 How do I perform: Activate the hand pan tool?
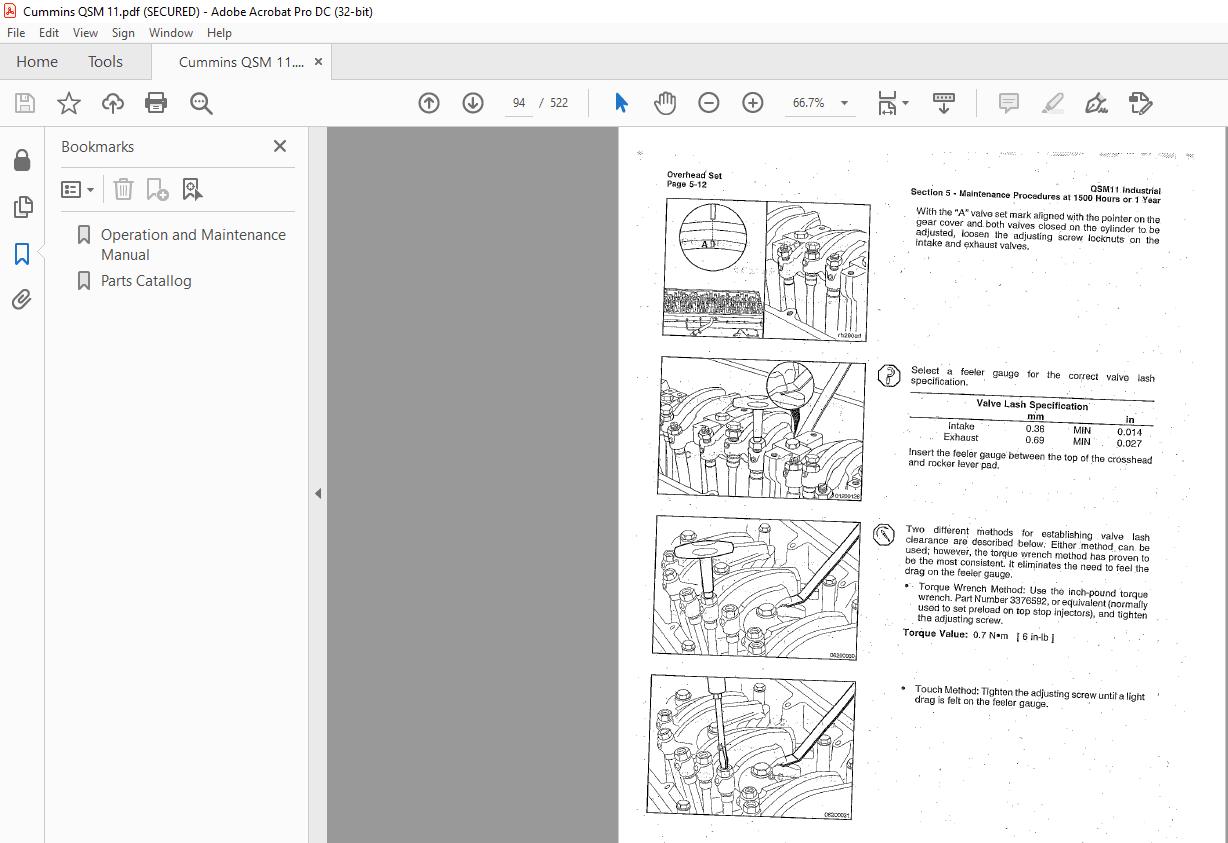(x=665, y=103)
